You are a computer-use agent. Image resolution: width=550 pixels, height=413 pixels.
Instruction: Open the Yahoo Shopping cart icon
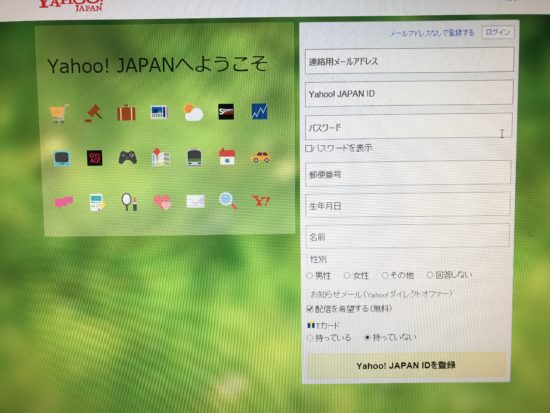[x=58, y=113]
